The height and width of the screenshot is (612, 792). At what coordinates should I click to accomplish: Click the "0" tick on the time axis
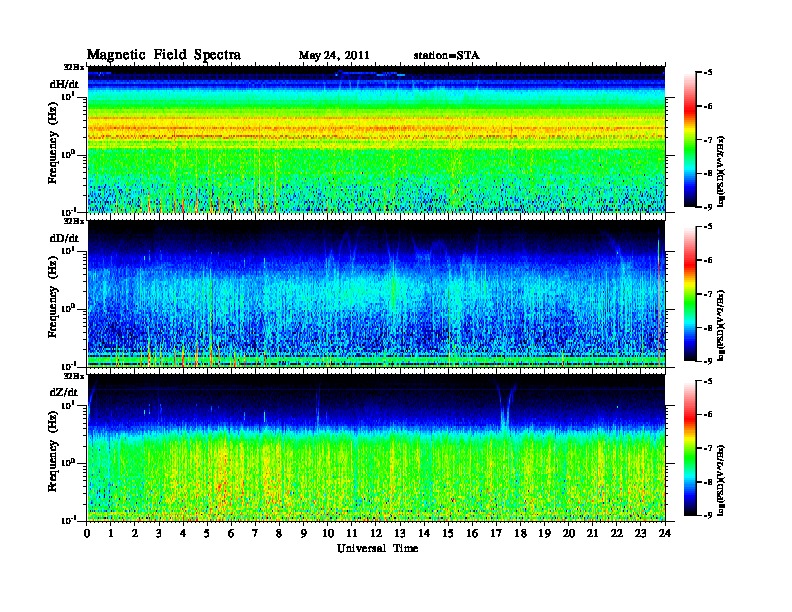(87, 534)
